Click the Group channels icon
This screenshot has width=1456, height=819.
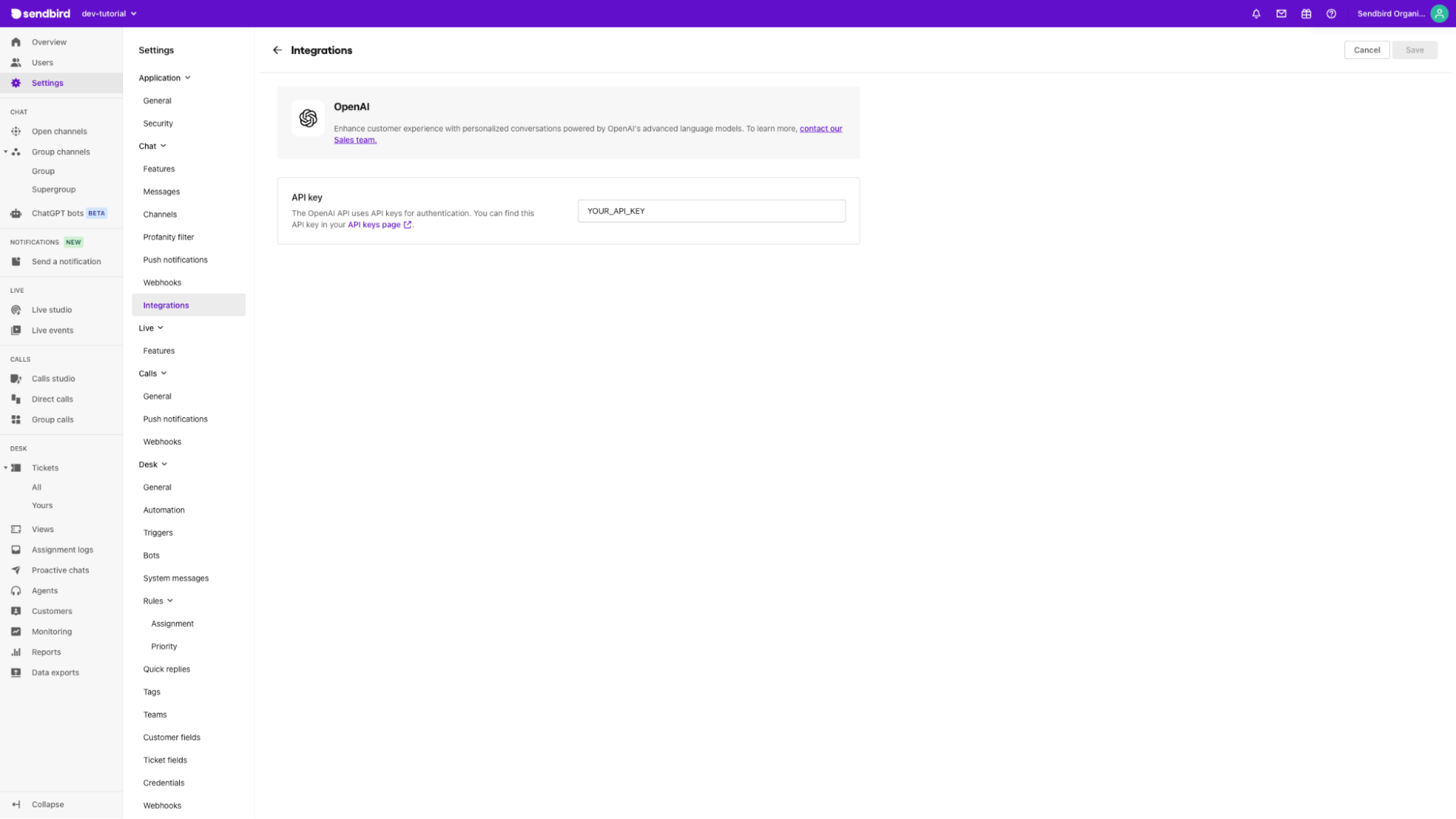16,152
